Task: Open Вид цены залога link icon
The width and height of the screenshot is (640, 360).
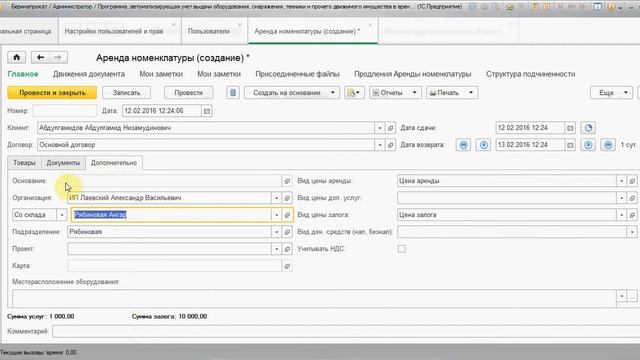Action: (x=632, y=215)
